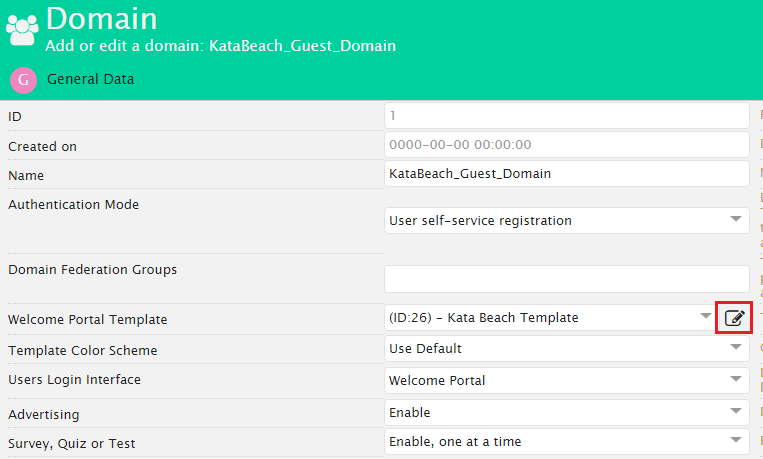
Task: Click the Authentication Mode label
Action: 74,205
